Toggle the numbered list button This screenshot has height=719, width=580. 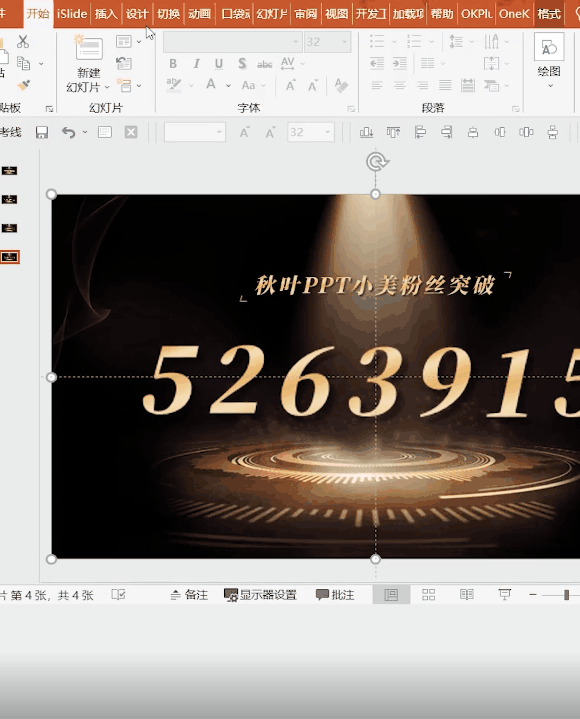[x=414, y=41]
